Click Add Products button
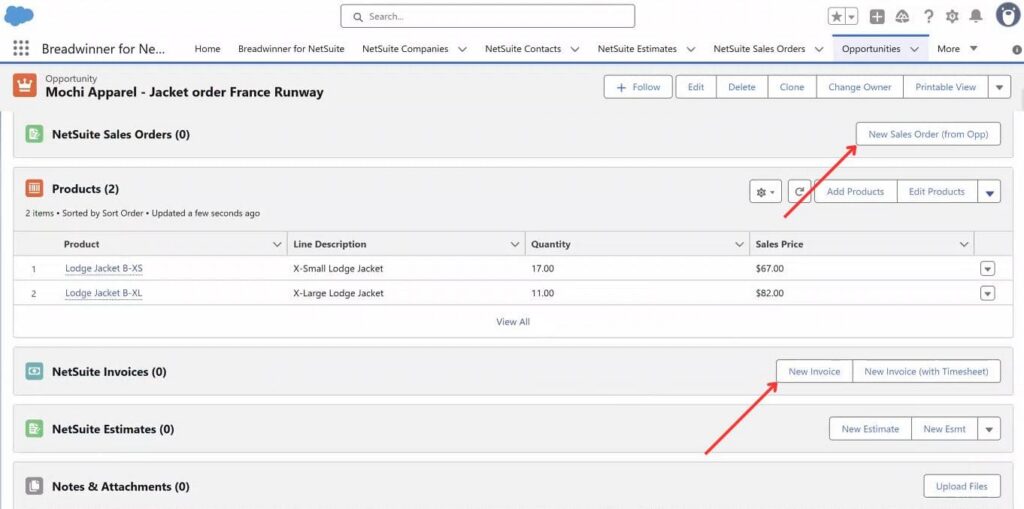The height and width of the screenshot is (509, 1024). click(x=856, y=192)
